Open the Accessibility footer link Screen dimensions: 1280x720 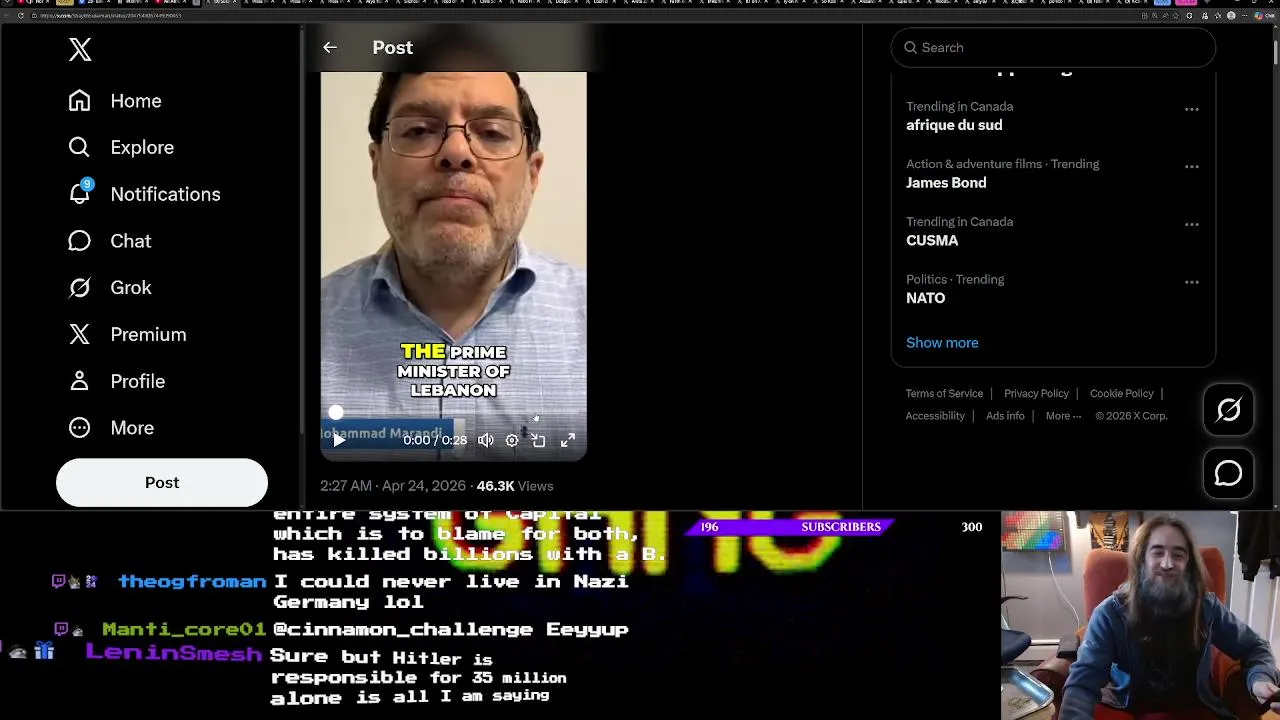(935, 416)
